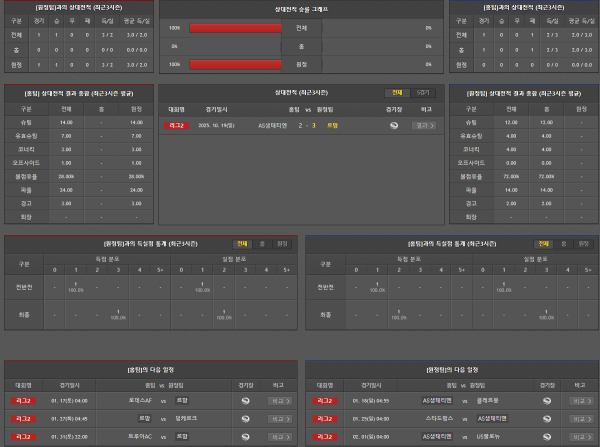Click stadium icon for 01.18 away schedule match
600x447 pixels.
546,400
